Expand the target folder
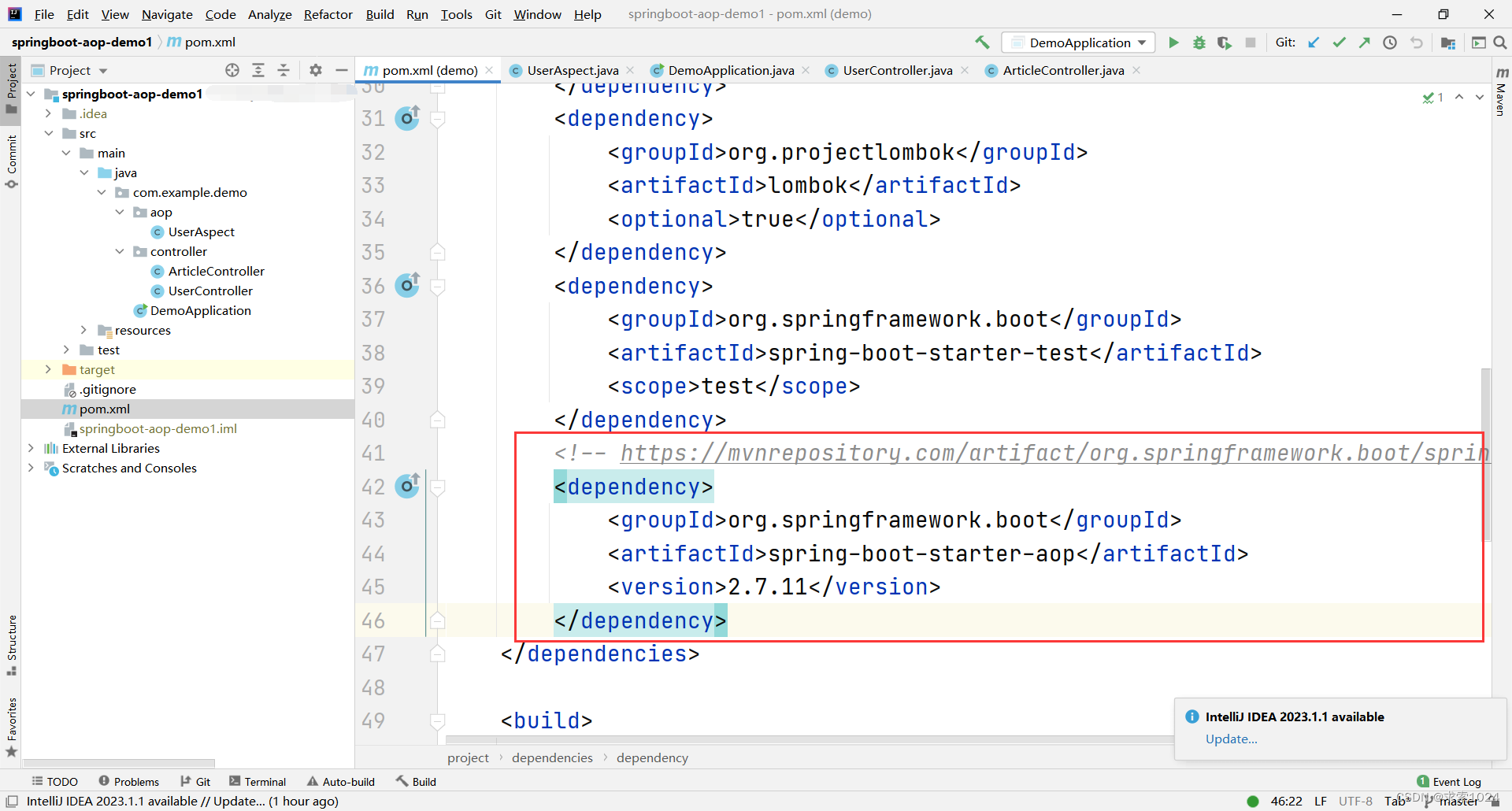 pyautogui.click(x=48, y=369)
